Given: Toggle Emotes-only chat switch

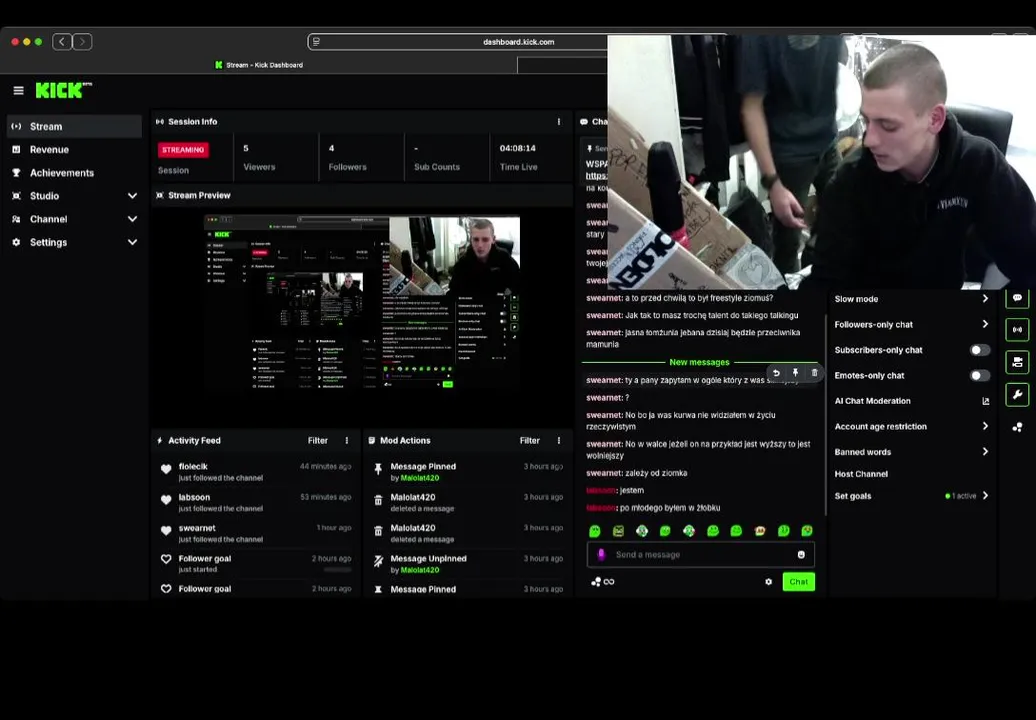Looking at the screenshot, I should point(979,376).
